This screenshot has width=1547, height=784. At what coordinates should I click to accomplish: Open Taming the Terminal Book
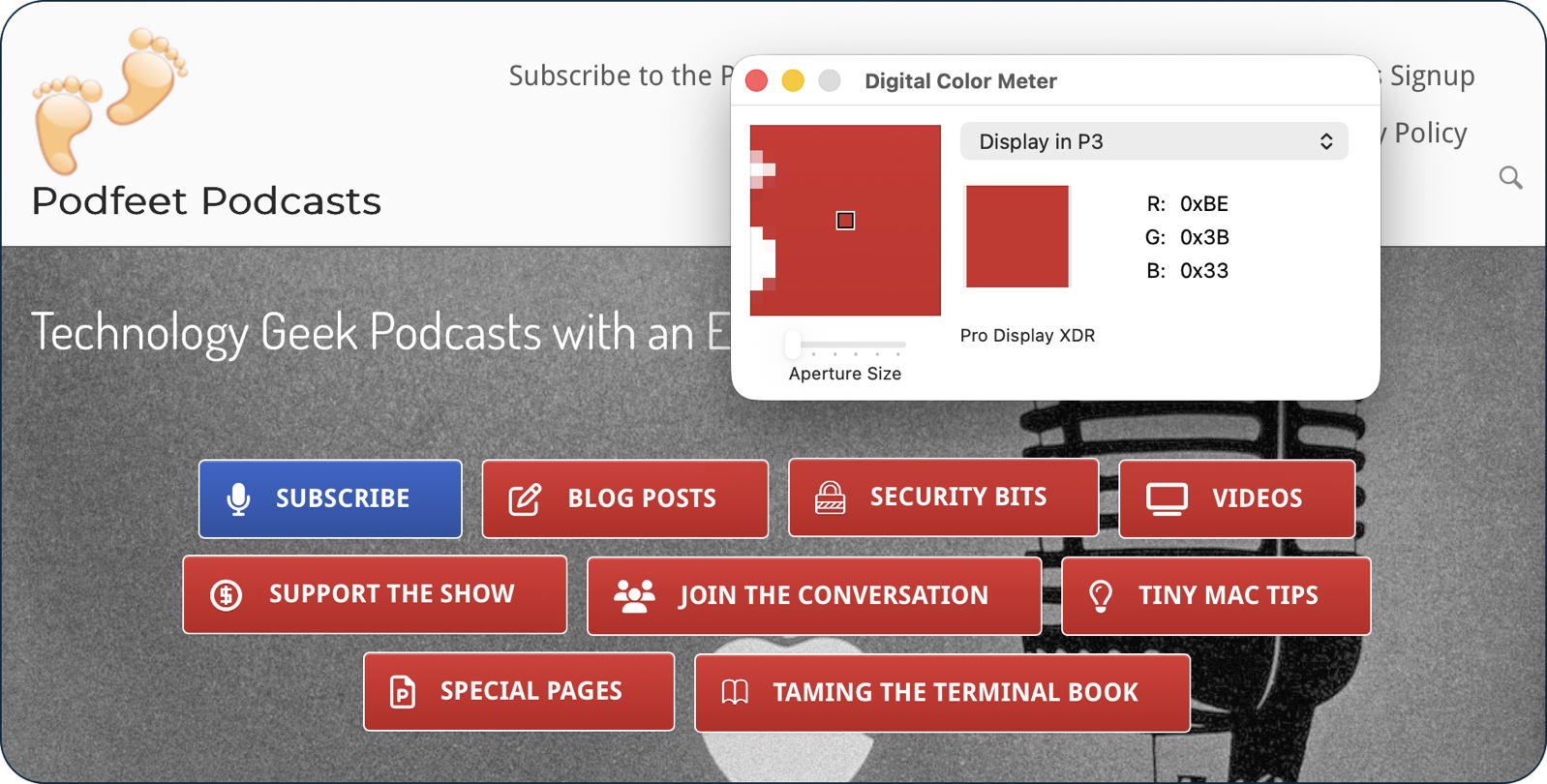(x=942, y=693)
